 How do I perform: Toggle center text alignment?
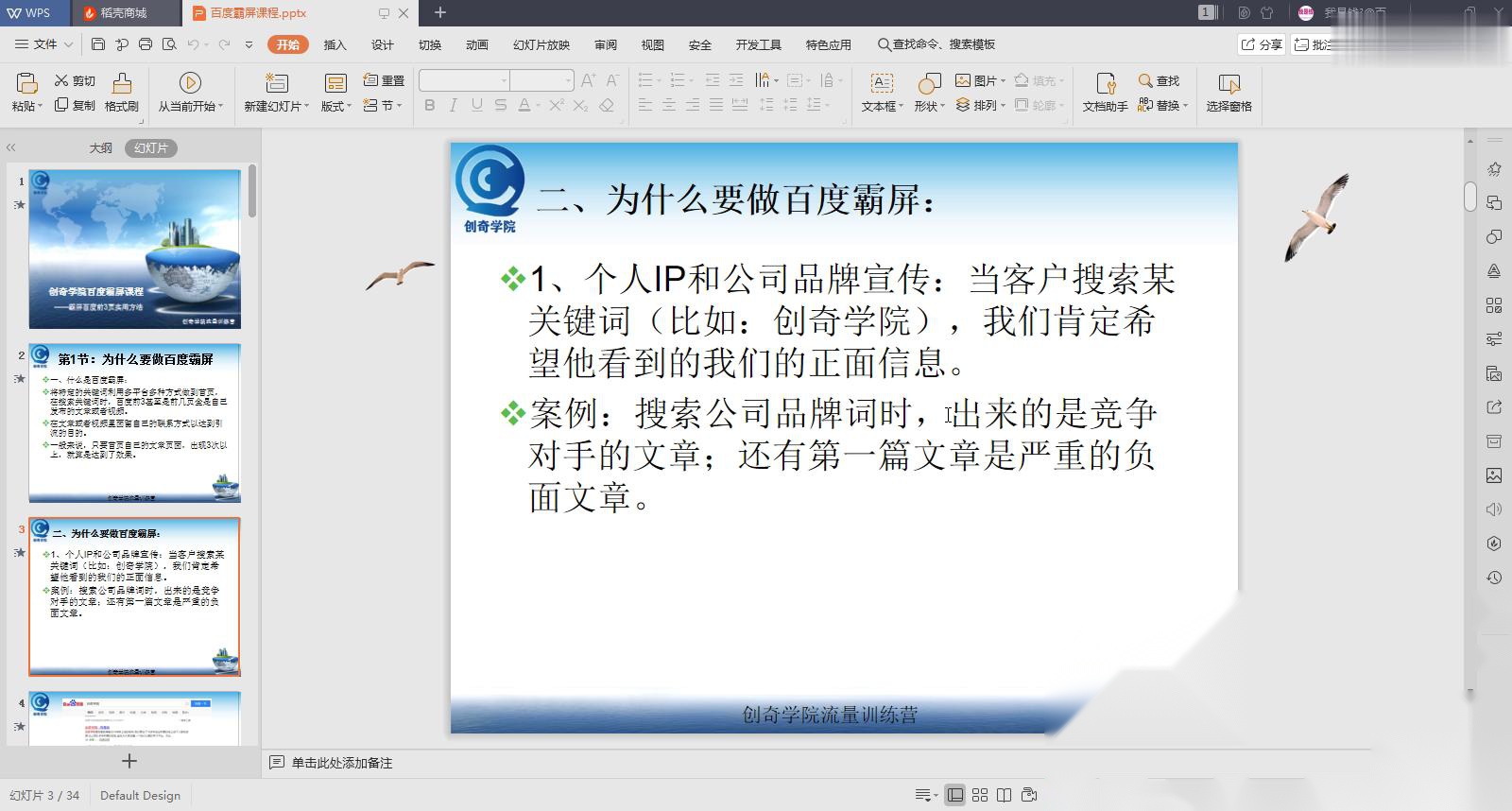(x=669, y=105)
